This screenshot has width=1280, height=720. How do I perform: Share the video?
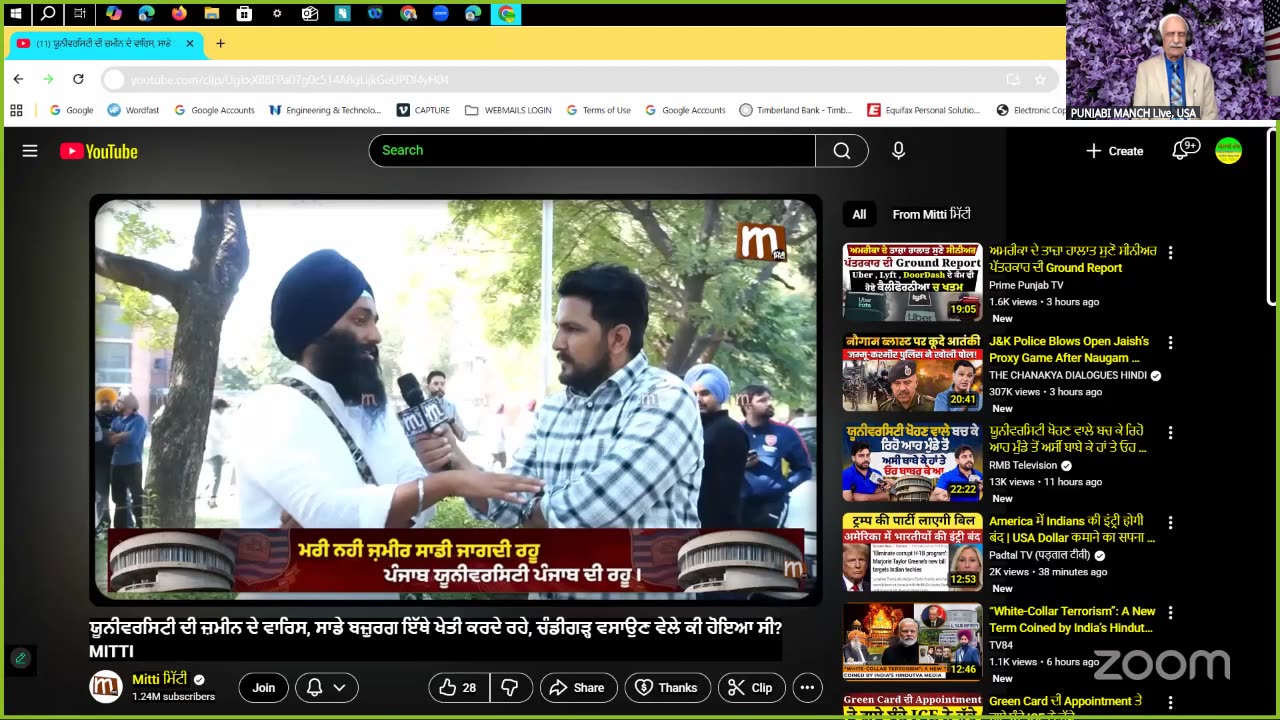point(578,687)
